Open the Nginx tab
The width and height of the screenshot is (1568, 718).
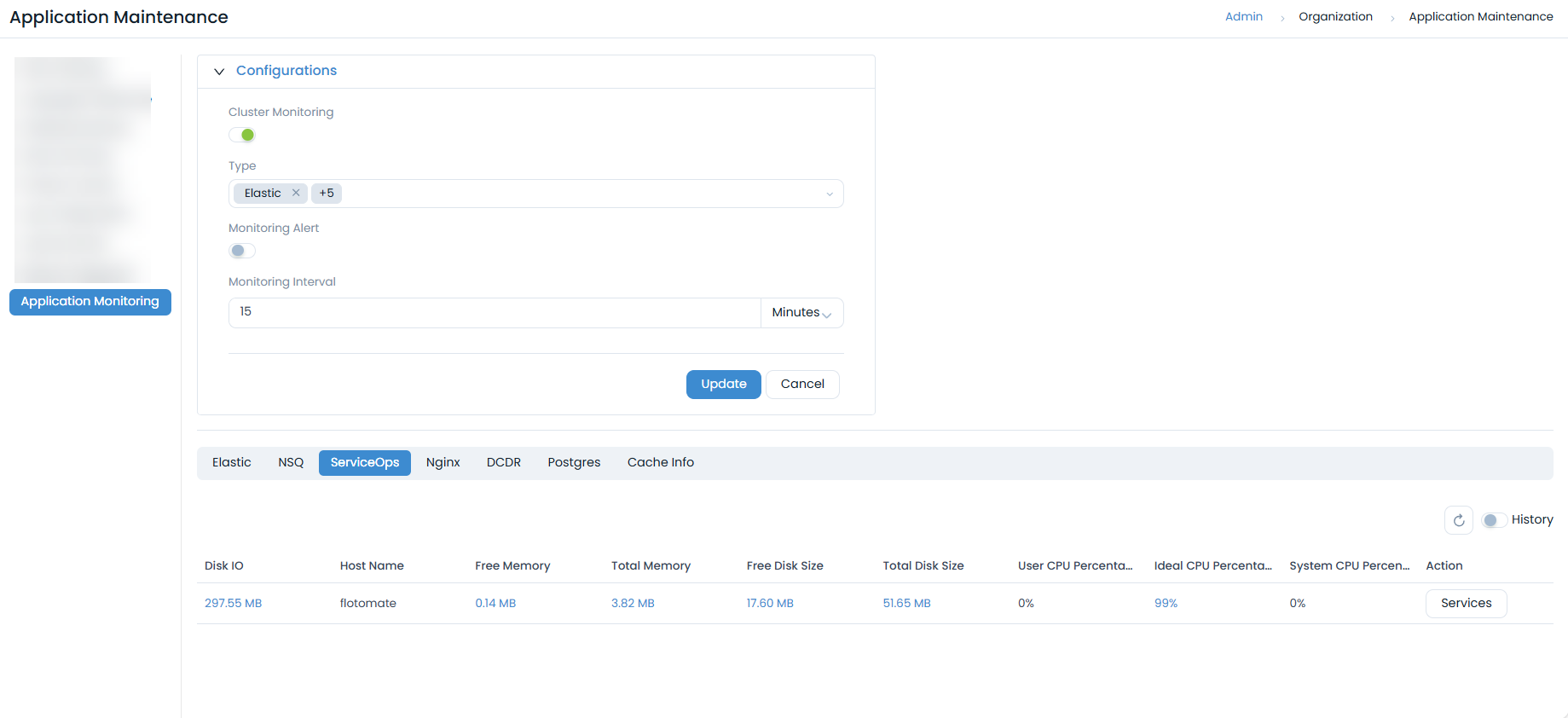[443, 462]
